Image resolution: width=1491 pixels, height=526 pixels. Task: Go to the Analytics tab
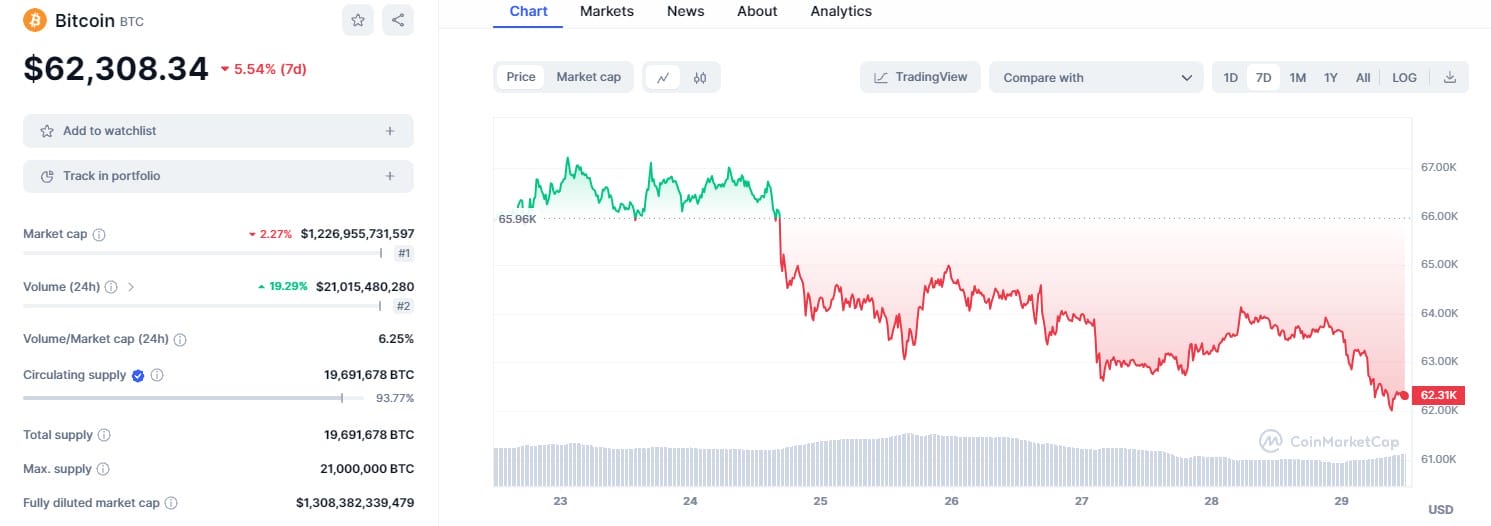841,11
